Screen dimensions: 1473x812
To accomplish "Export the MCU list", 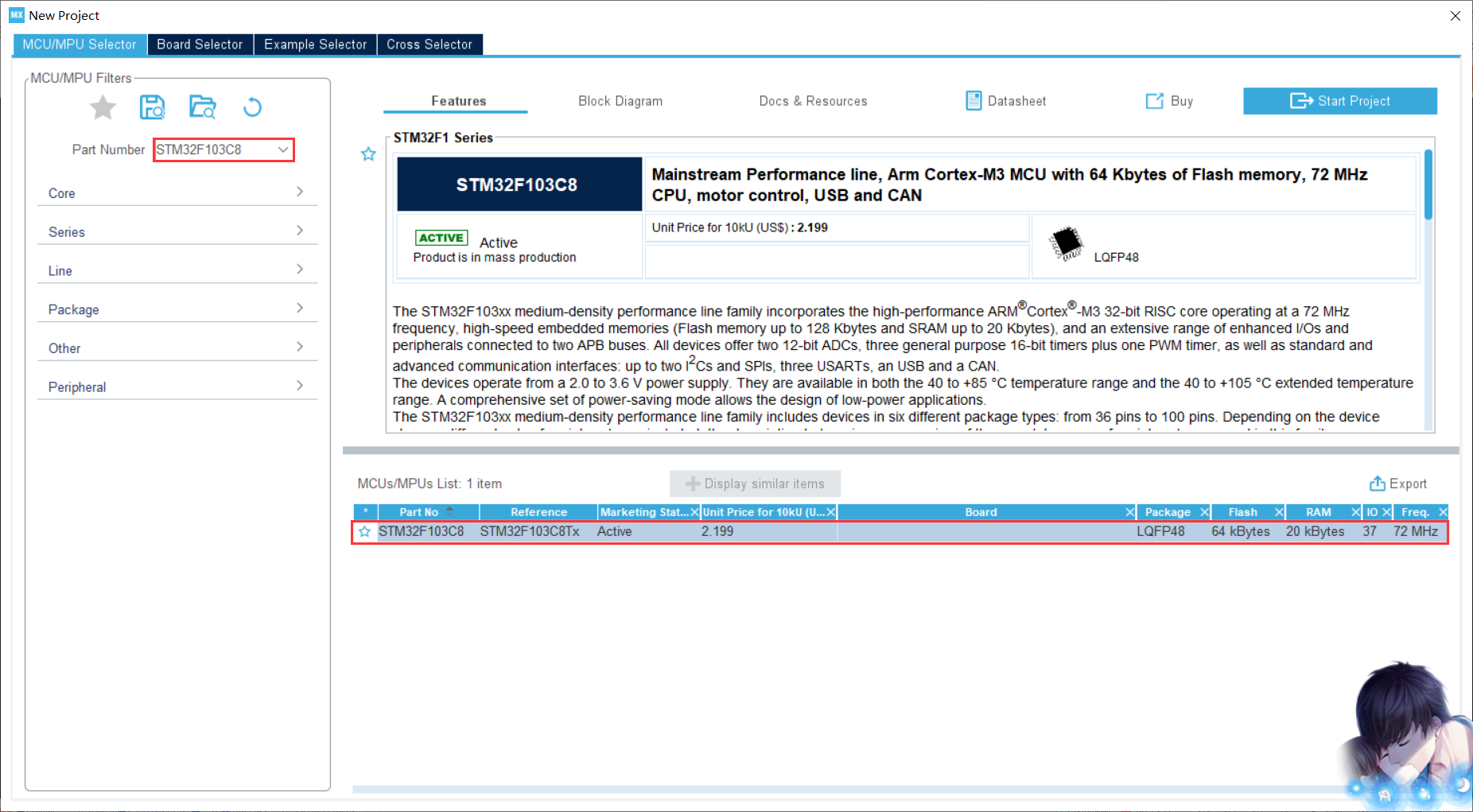I will (x=1397, y=484).
